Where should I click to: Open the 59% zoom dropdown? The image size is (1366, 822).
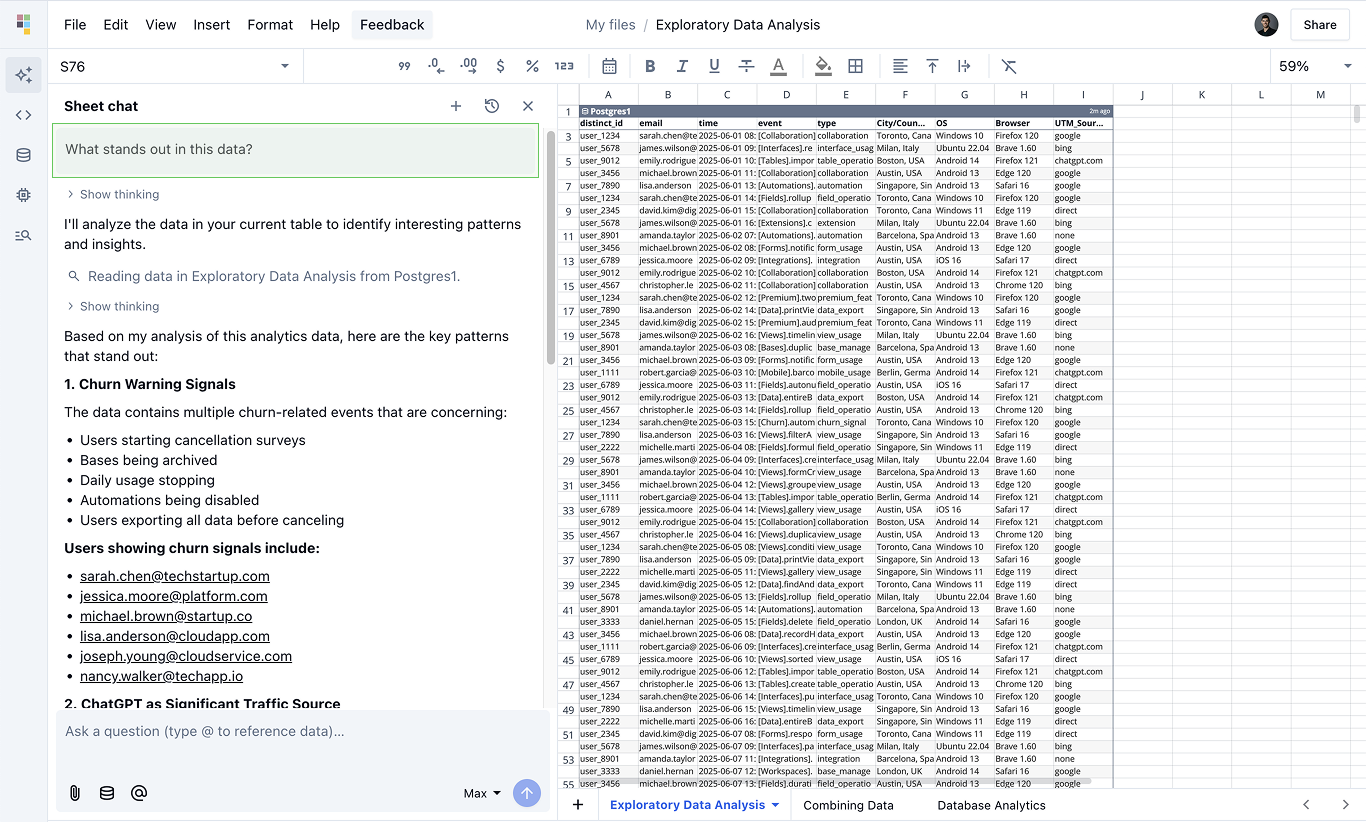(1293, 66)
